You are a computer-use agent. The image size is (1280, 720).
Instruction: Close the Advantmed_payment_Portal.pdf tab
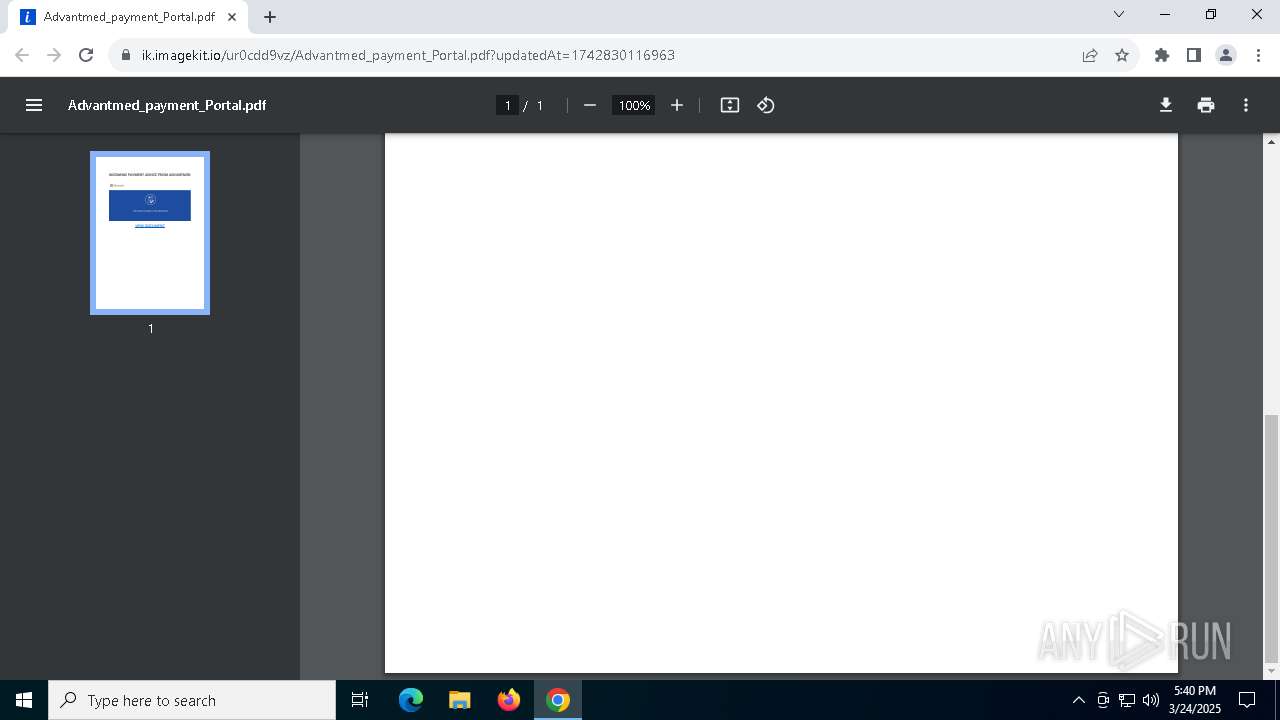[232, 17]
